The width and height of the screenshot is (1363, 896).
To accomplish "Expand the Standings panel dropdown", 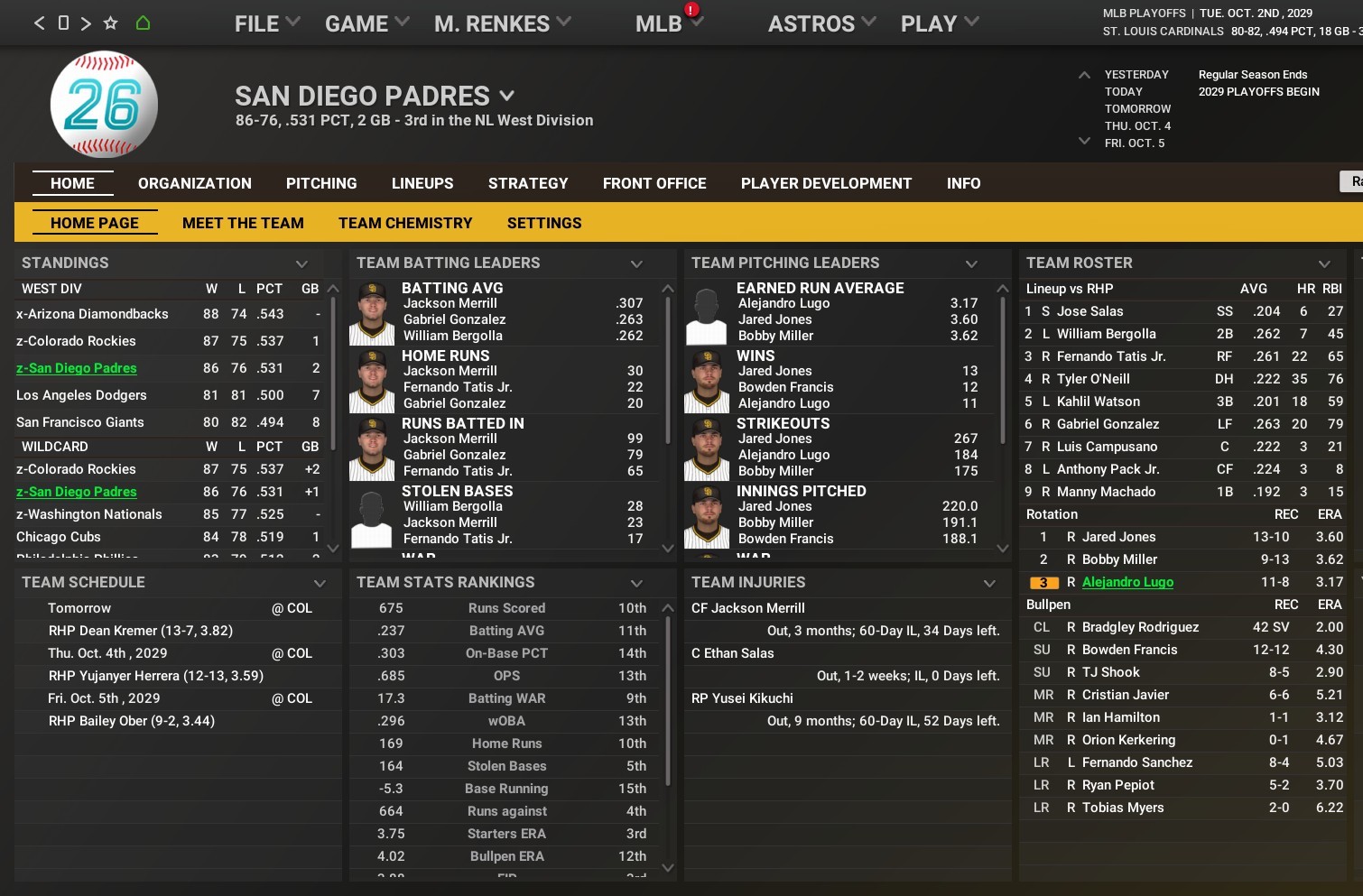I will 301,263.
